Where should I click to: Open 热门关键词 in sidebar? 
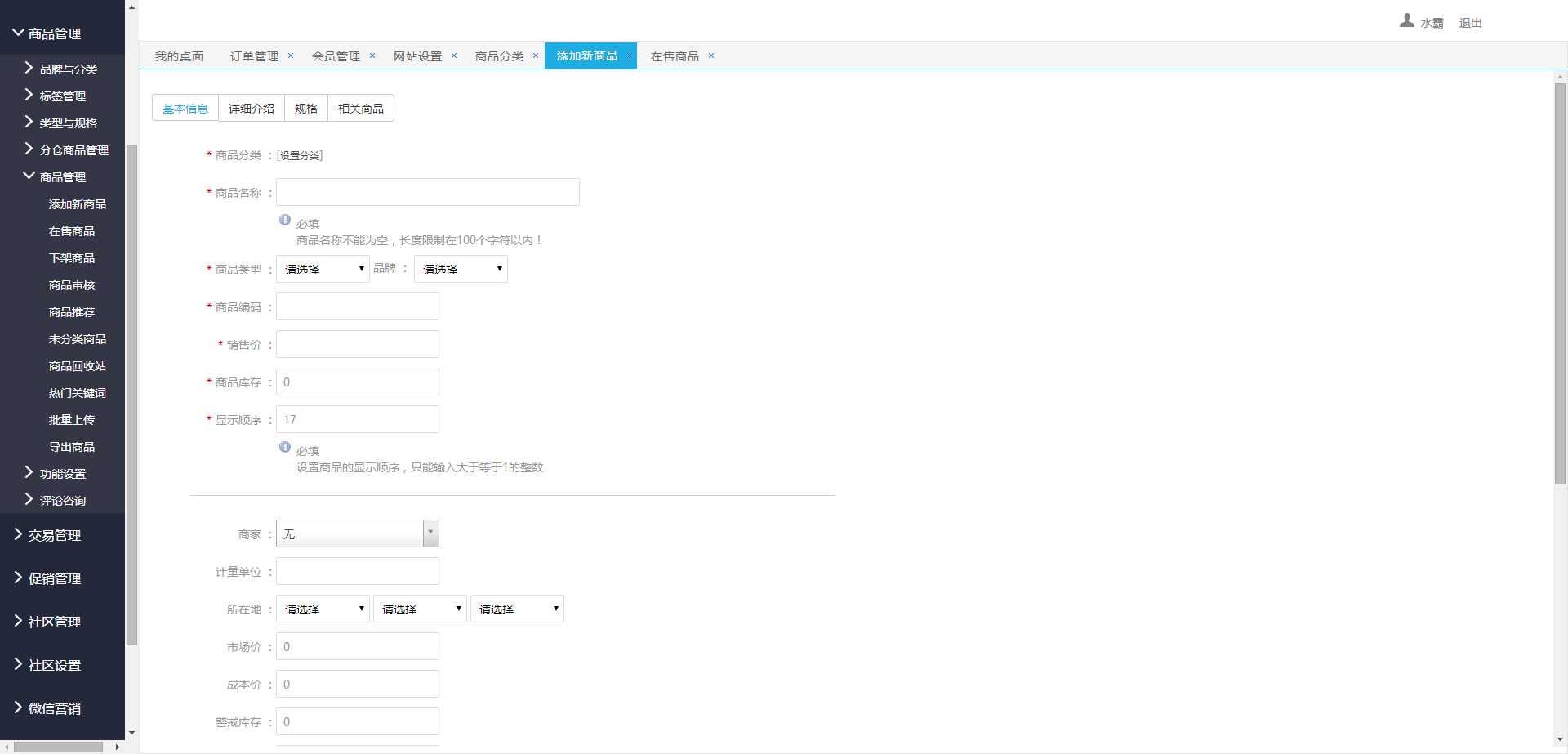coord(78,392)
